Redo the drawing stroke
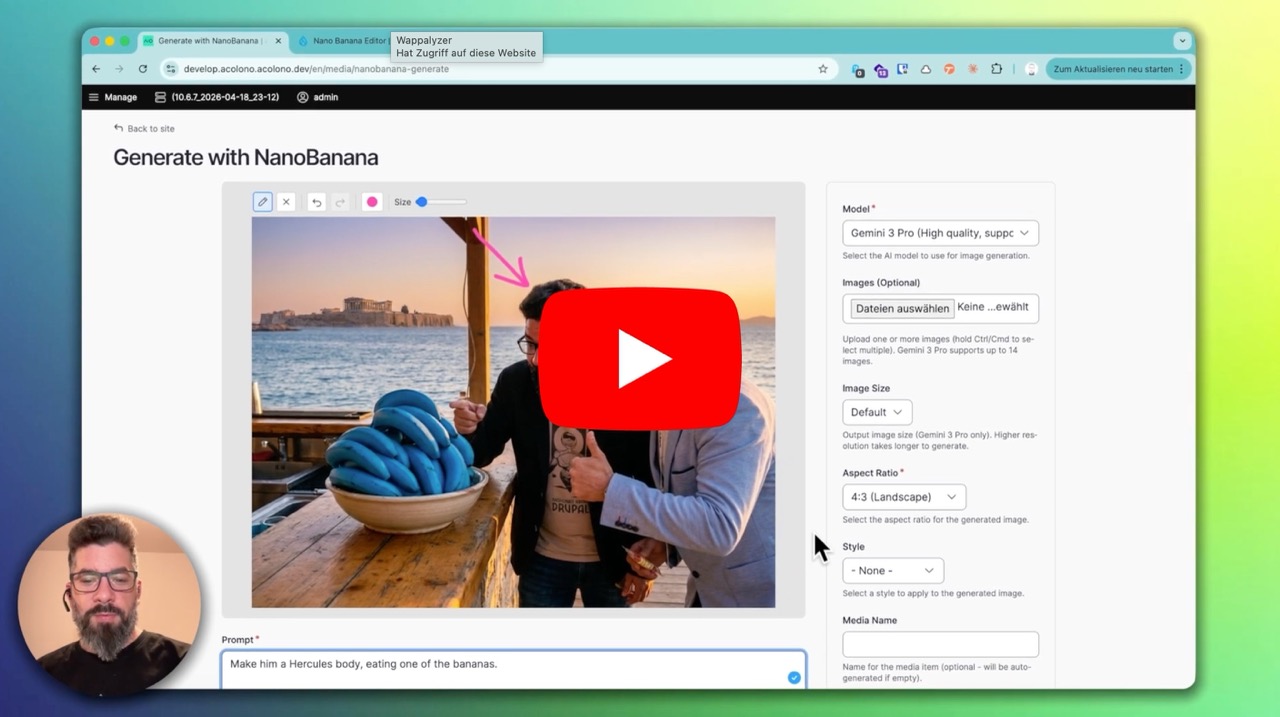Image resolution: width=1280 pixels, height=717 pixels. pyautogui.click(x=340, y=202)
